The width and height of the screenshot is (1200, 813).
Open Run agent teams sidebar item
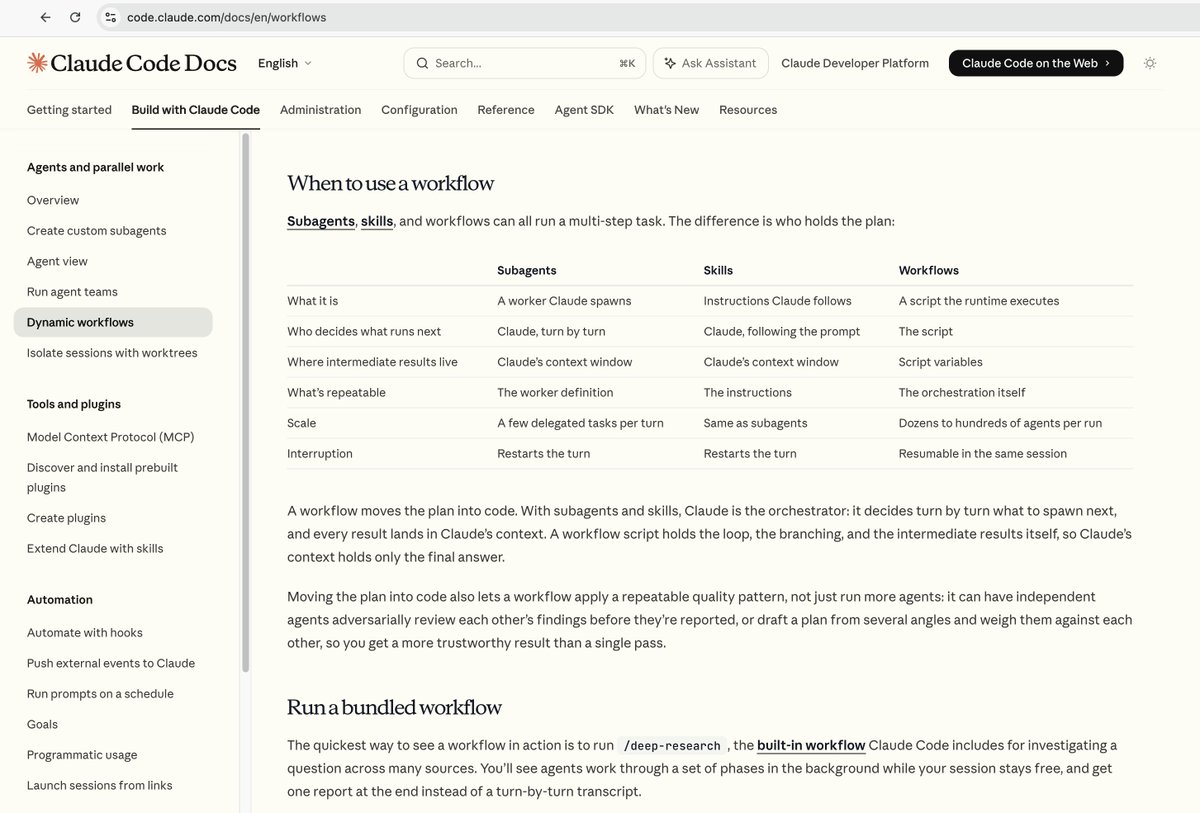point(72,292)
